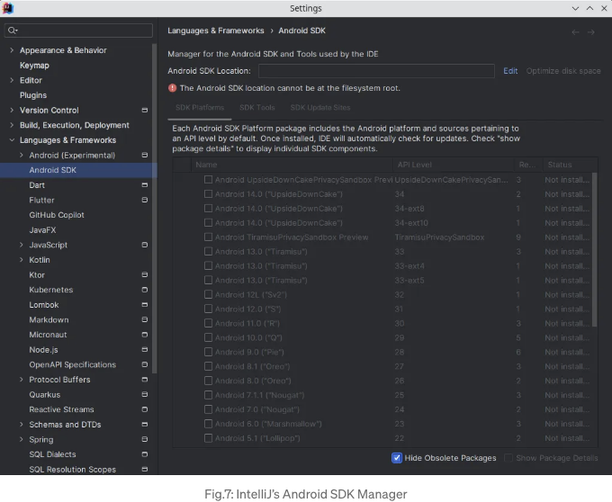The image size is (612, 502).
Task: Click project-level badge icon next to Lombok
Action: tap(144, 305)
